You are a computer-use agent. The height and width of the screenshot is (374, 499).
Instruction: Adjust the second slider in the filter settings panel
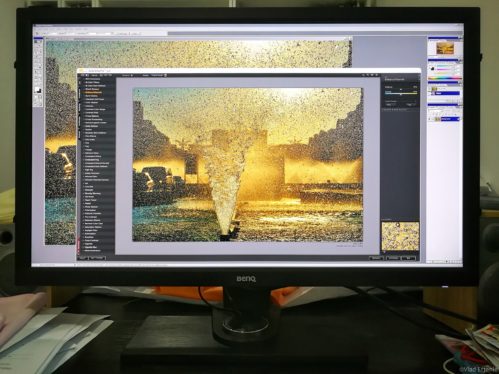click(x=401, y=94)
